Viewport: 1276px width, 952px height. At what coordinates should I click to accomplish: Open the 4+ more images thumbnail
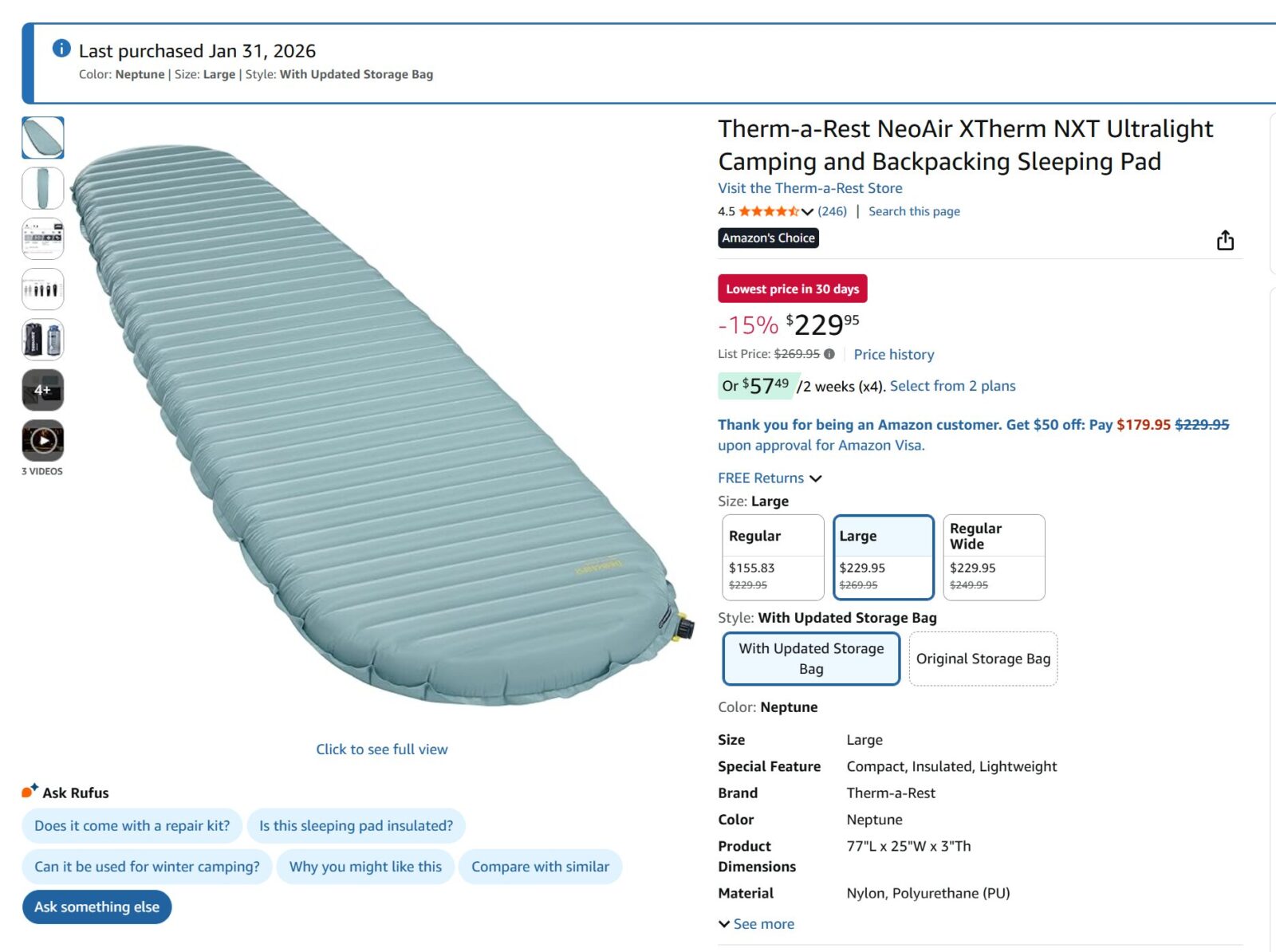pyautogui.click(x=43, y=390)
